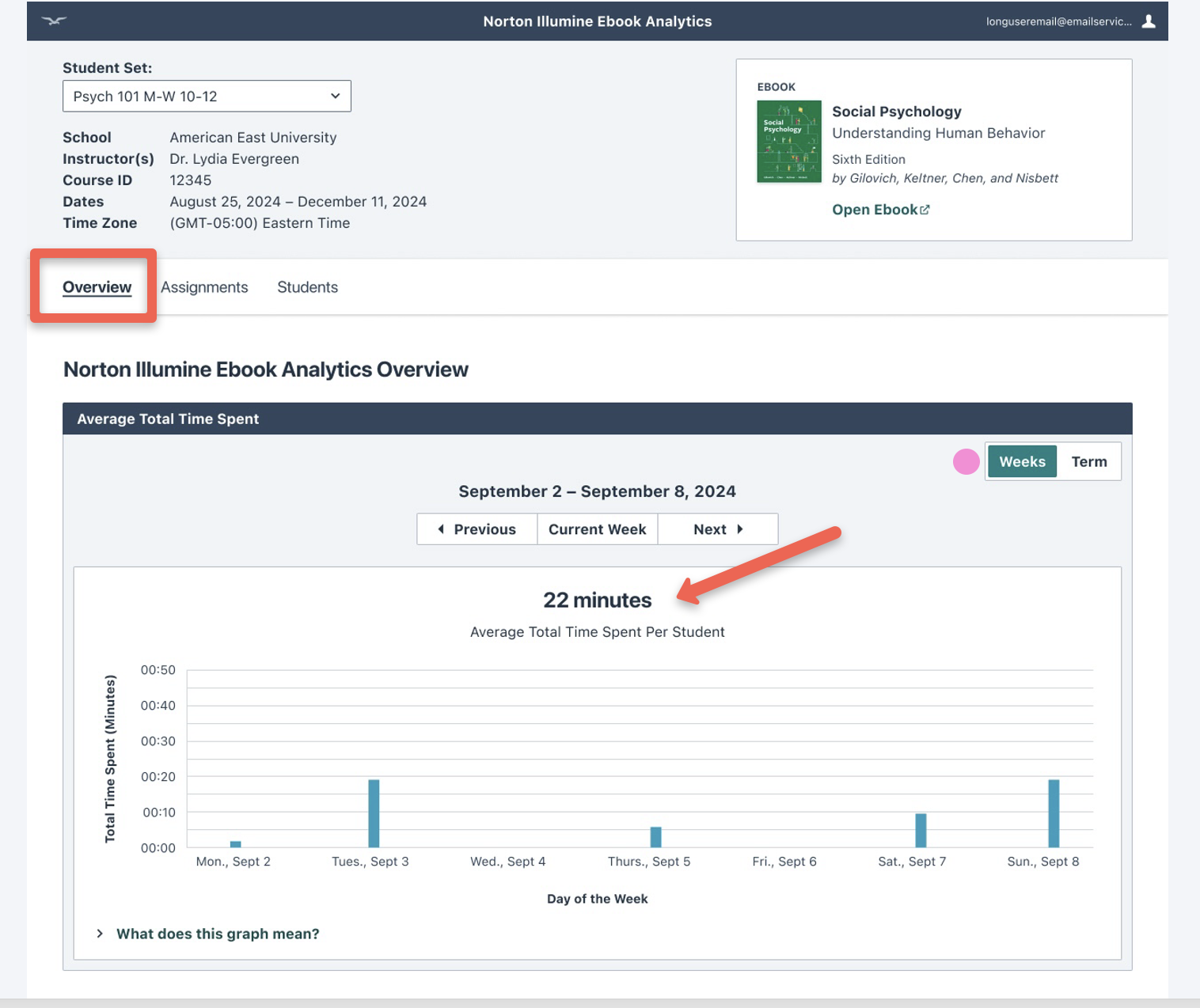This screenshot has height=1008, width=1200.
Task: Select the Overview tab
Action: [97, 287]
